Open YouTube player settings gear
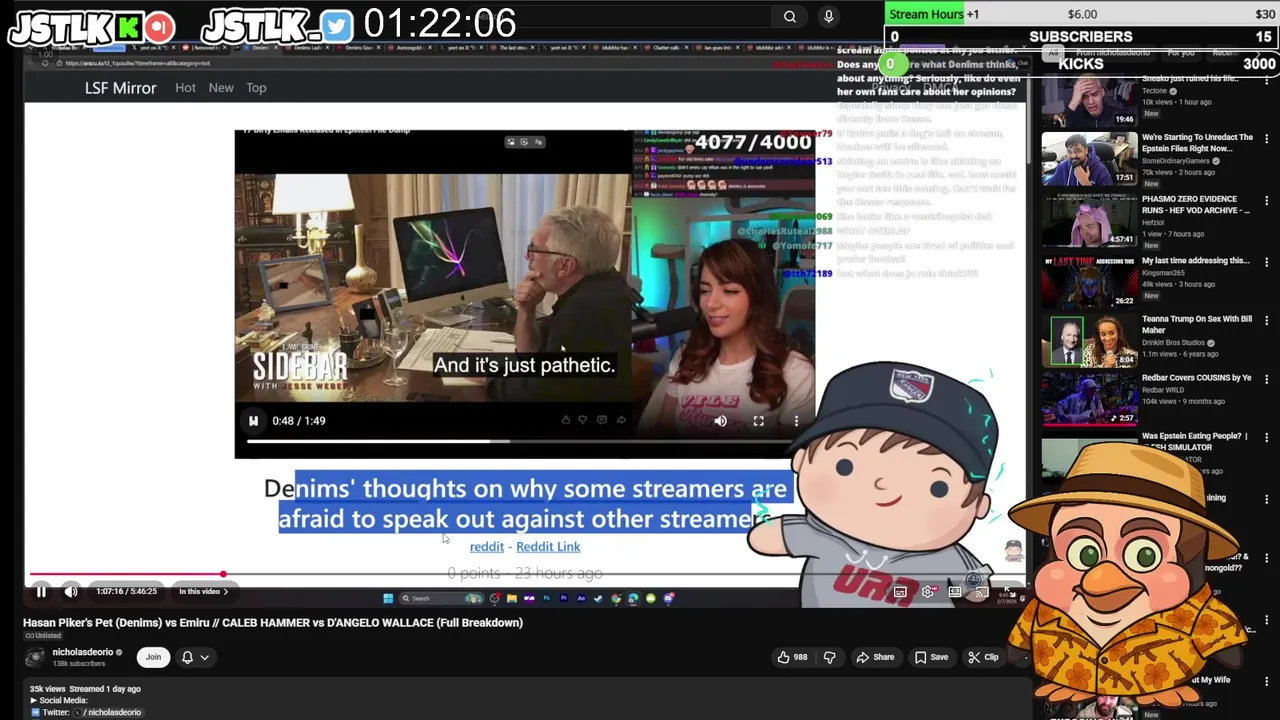Image resolution: width=1280 pixels, height=720 pixels. click(x=927, y=592)
